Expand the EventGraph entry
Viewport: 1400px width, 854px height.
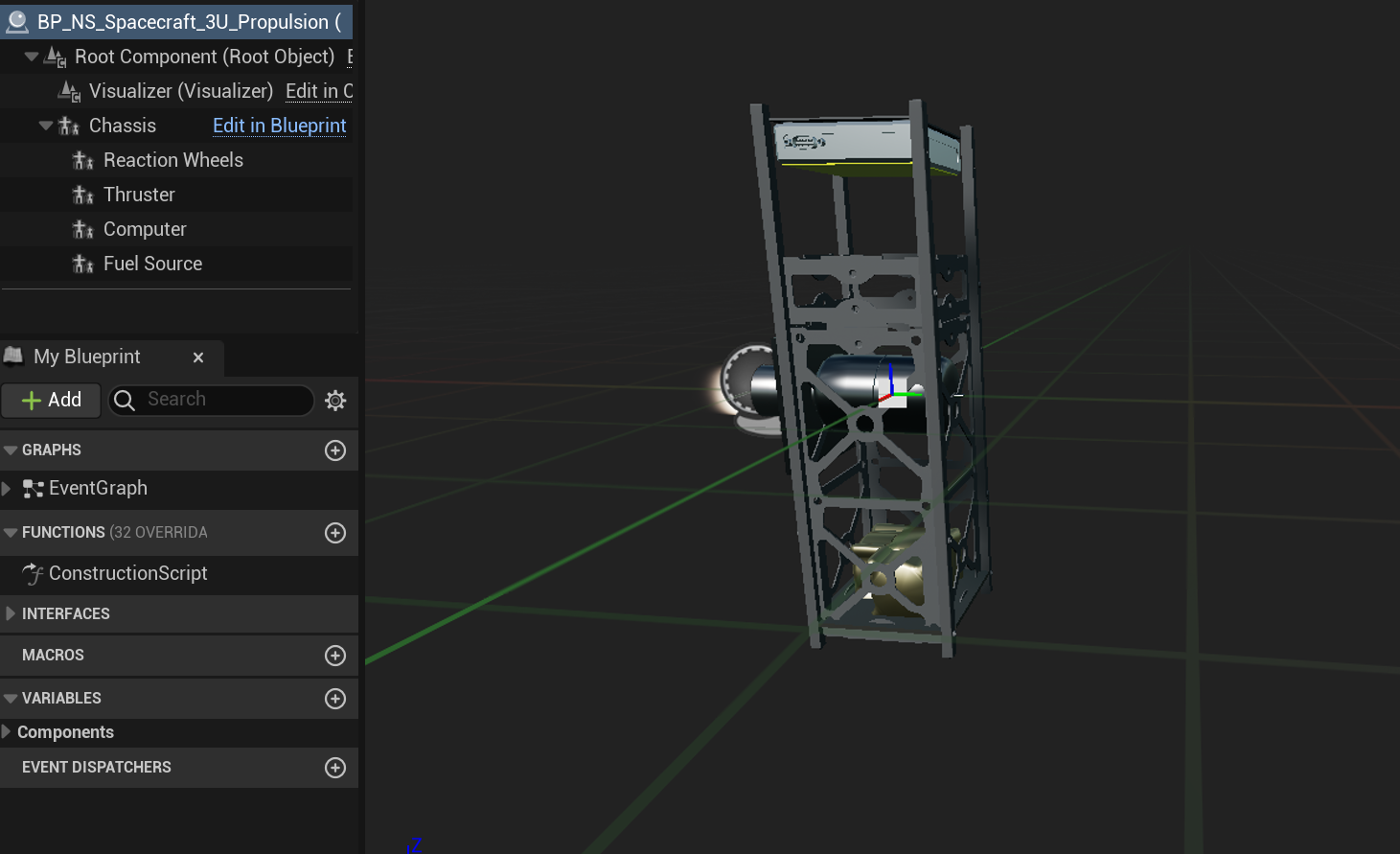7,489
